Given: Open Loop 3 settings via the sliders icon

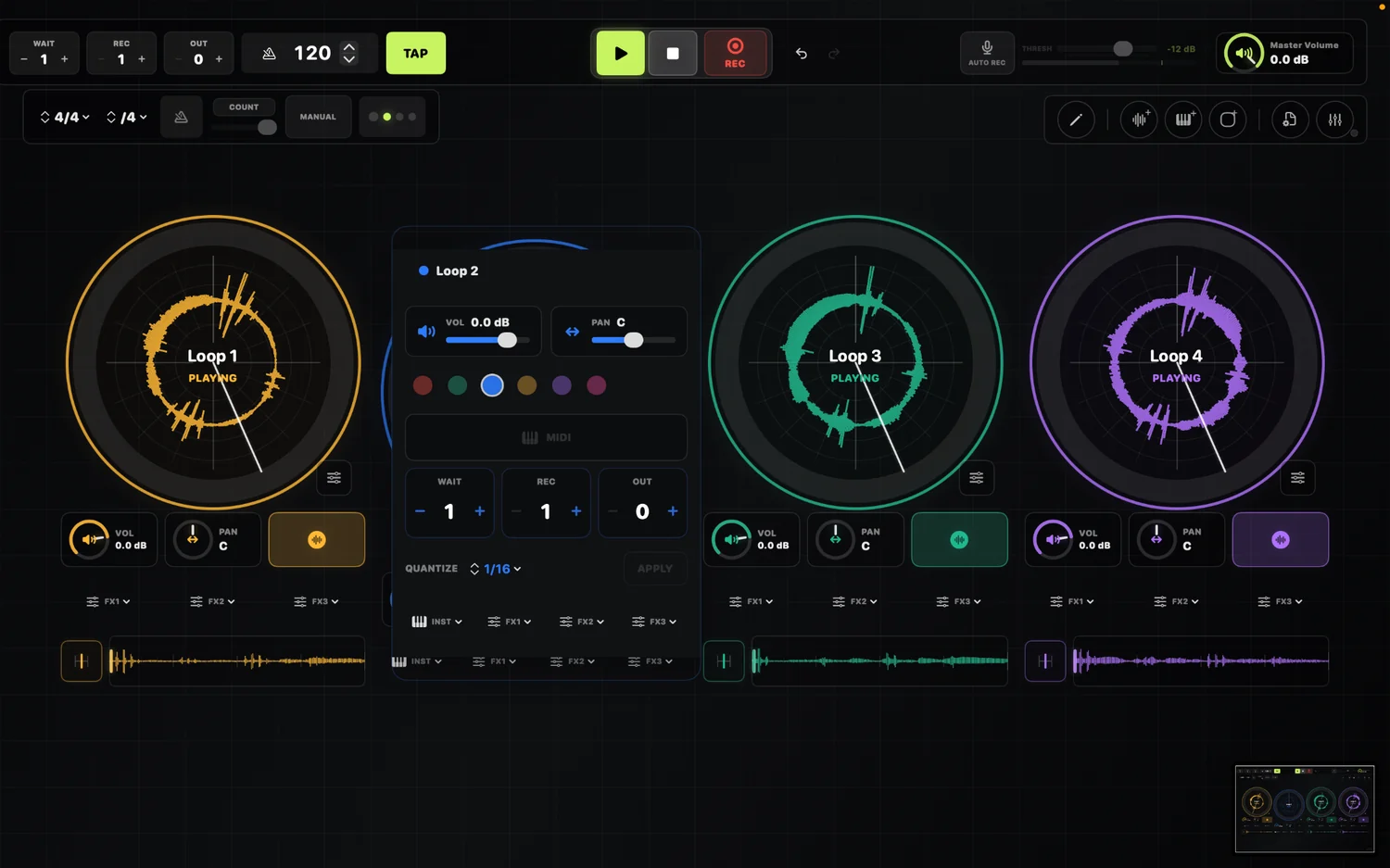Looking at the screenshot, I should (977, 478).
